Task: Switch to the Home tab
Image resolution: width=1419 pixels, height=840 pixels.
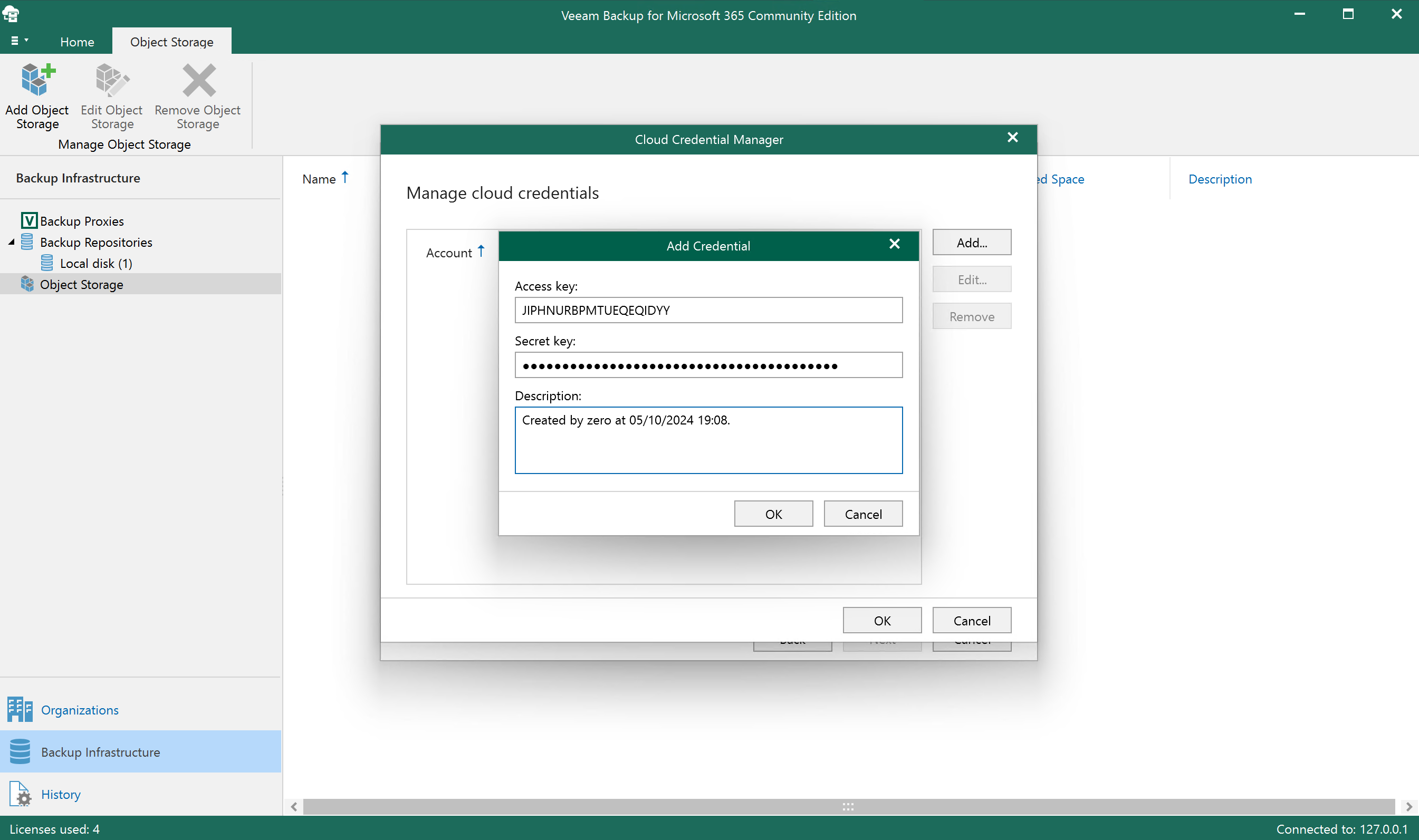Action: [x=77, y=41]
